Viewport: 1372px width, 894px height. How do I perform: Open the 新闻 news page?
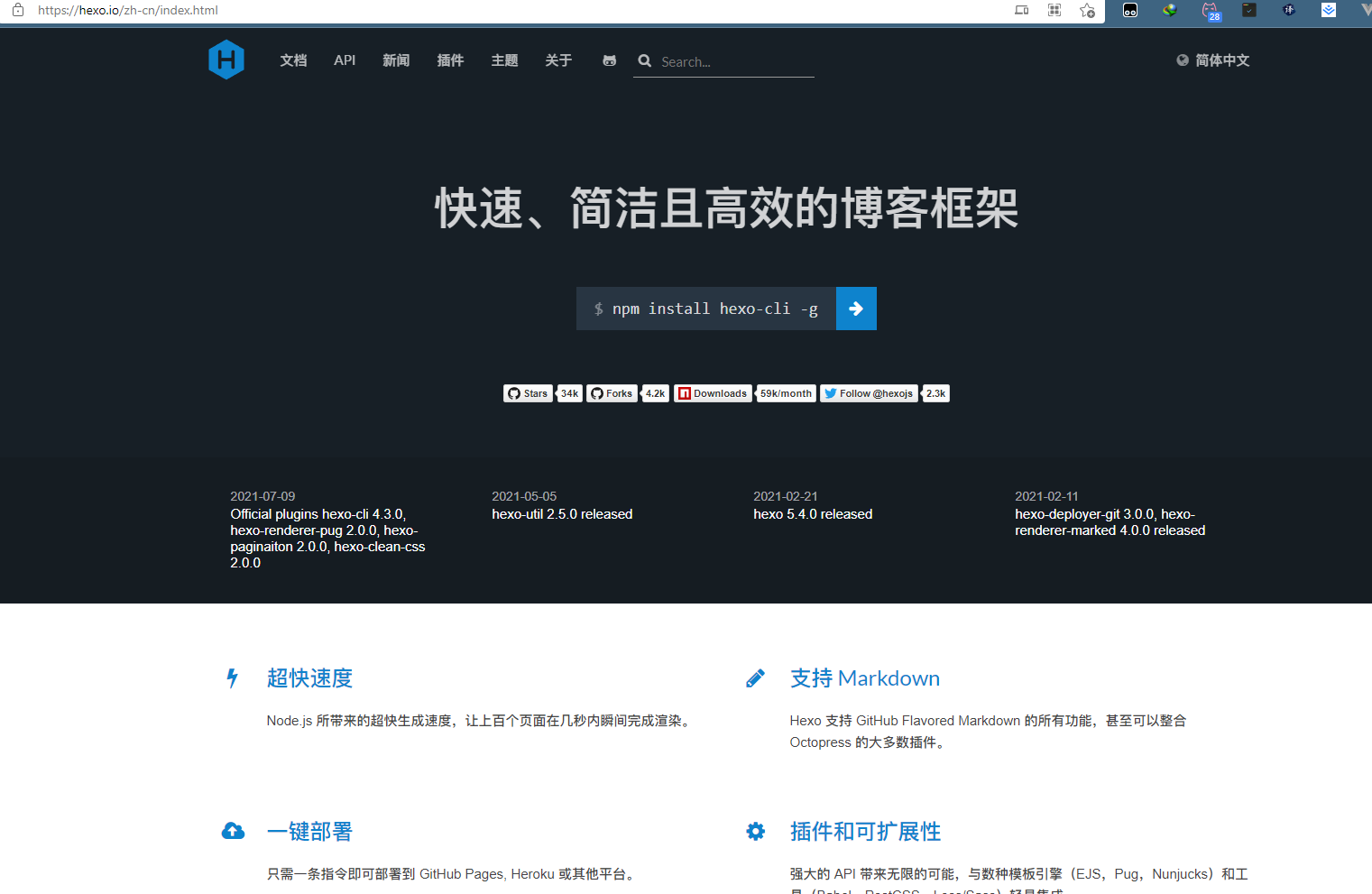click(396, 60)
